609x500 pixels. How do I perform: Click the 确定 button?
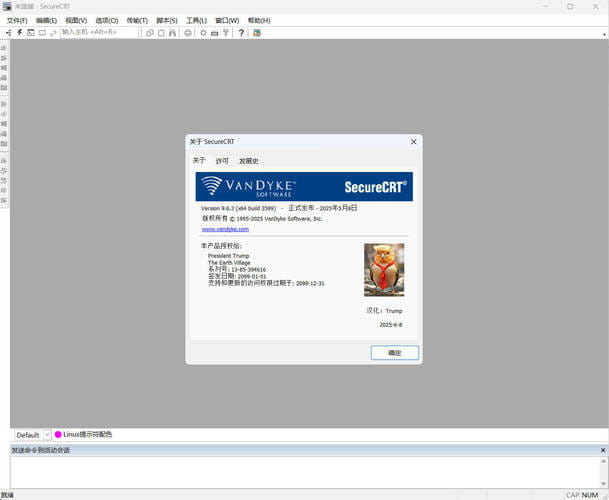click(394, 353)
